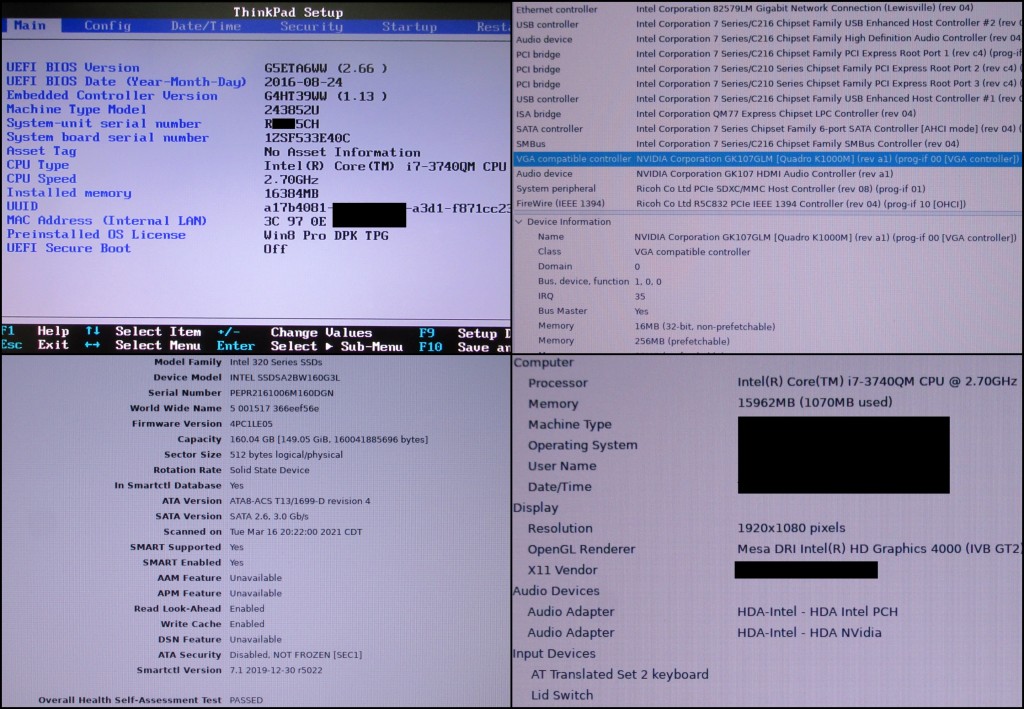1024x709 pixels.
Task: Click the OpenGL Renderer row under Display
Action: point(767,549)
